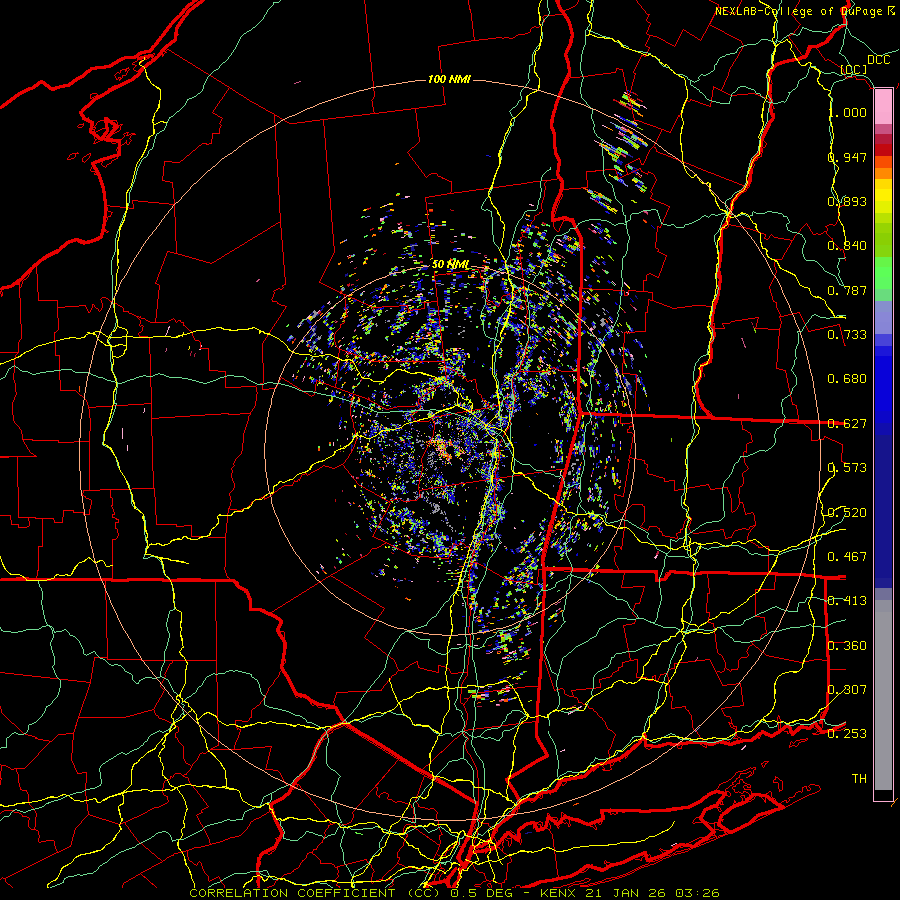
Task: Select the 0.520 scale value
Action: [847, 512]
